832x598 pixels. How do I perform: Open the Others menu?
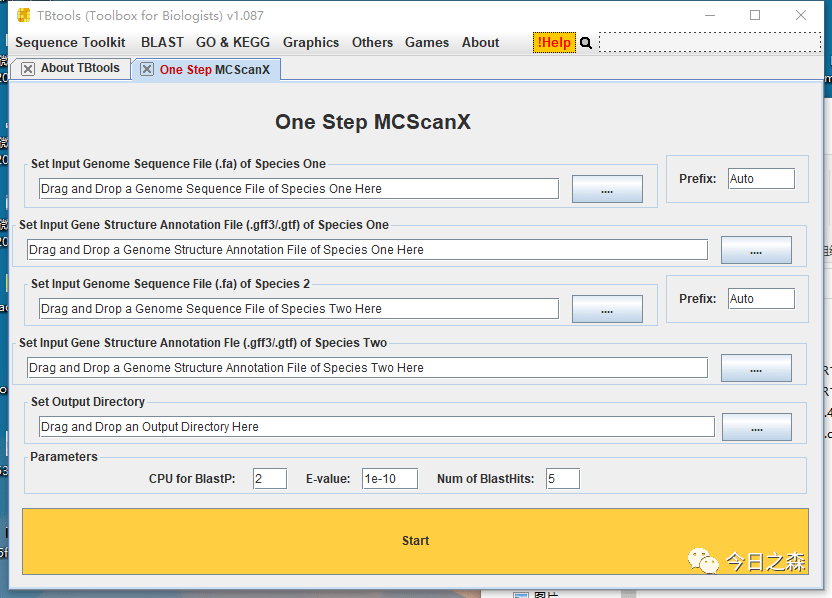372,42
